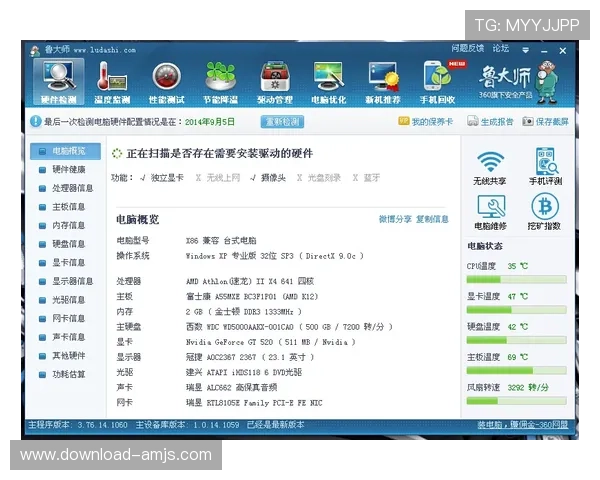Select 网卡信息 sidebar item
The image size is (600, 480).
(x=65, y=318)
